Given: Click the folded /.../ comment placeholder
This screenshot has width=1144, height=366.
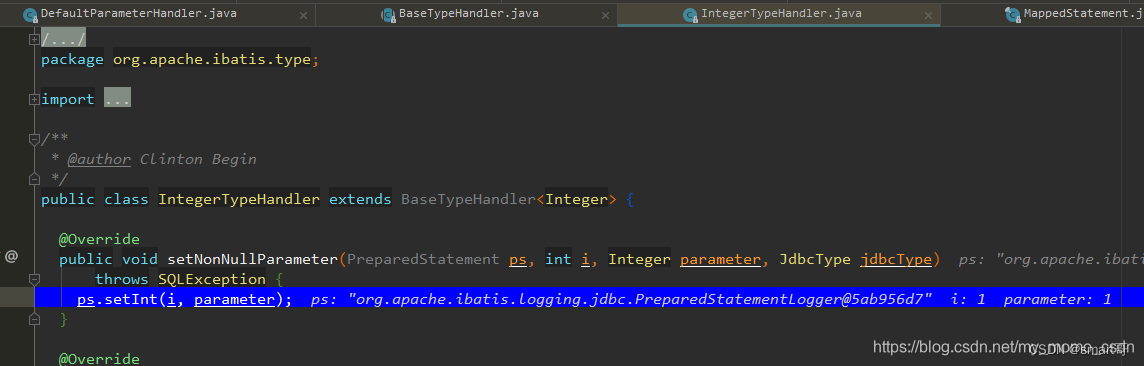Looking at the screenshot, I should coord(63,39).
